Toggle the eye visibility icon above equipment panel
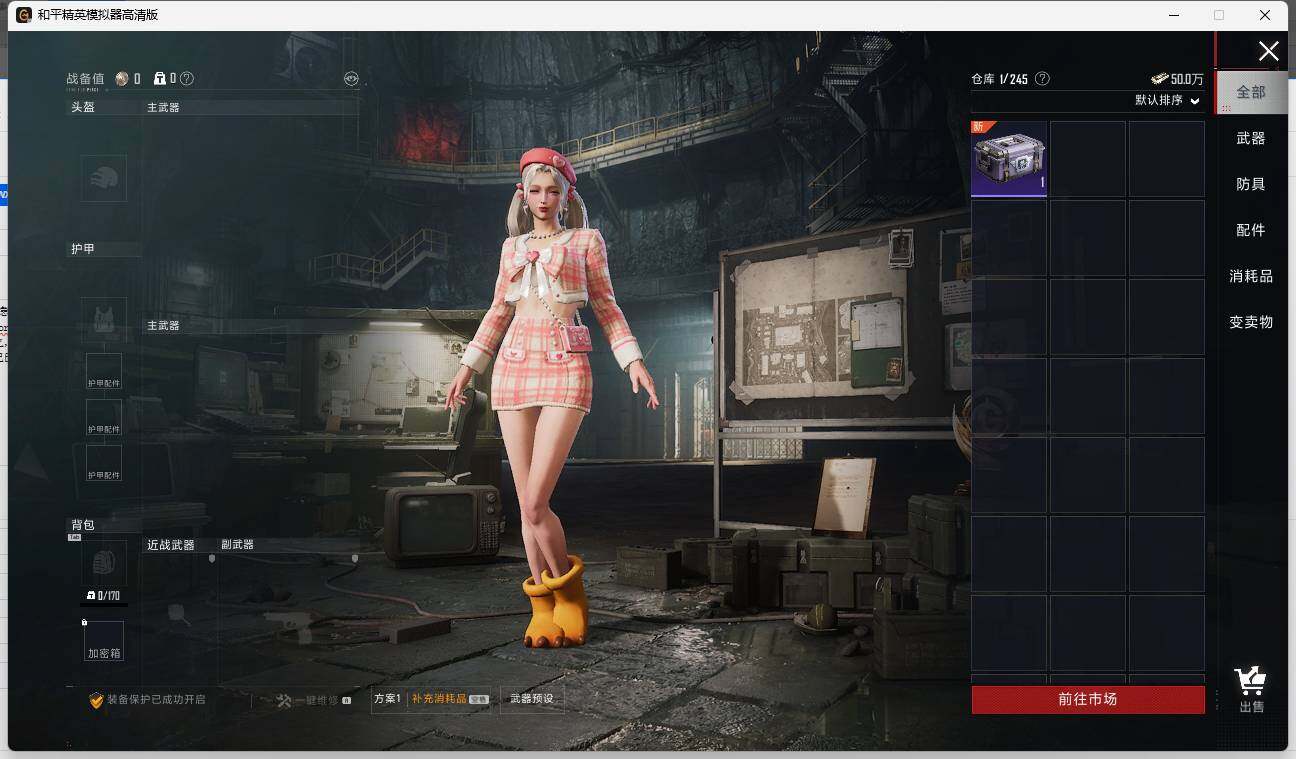This screenshot has width=1296, height=759. tap(351, 79)
